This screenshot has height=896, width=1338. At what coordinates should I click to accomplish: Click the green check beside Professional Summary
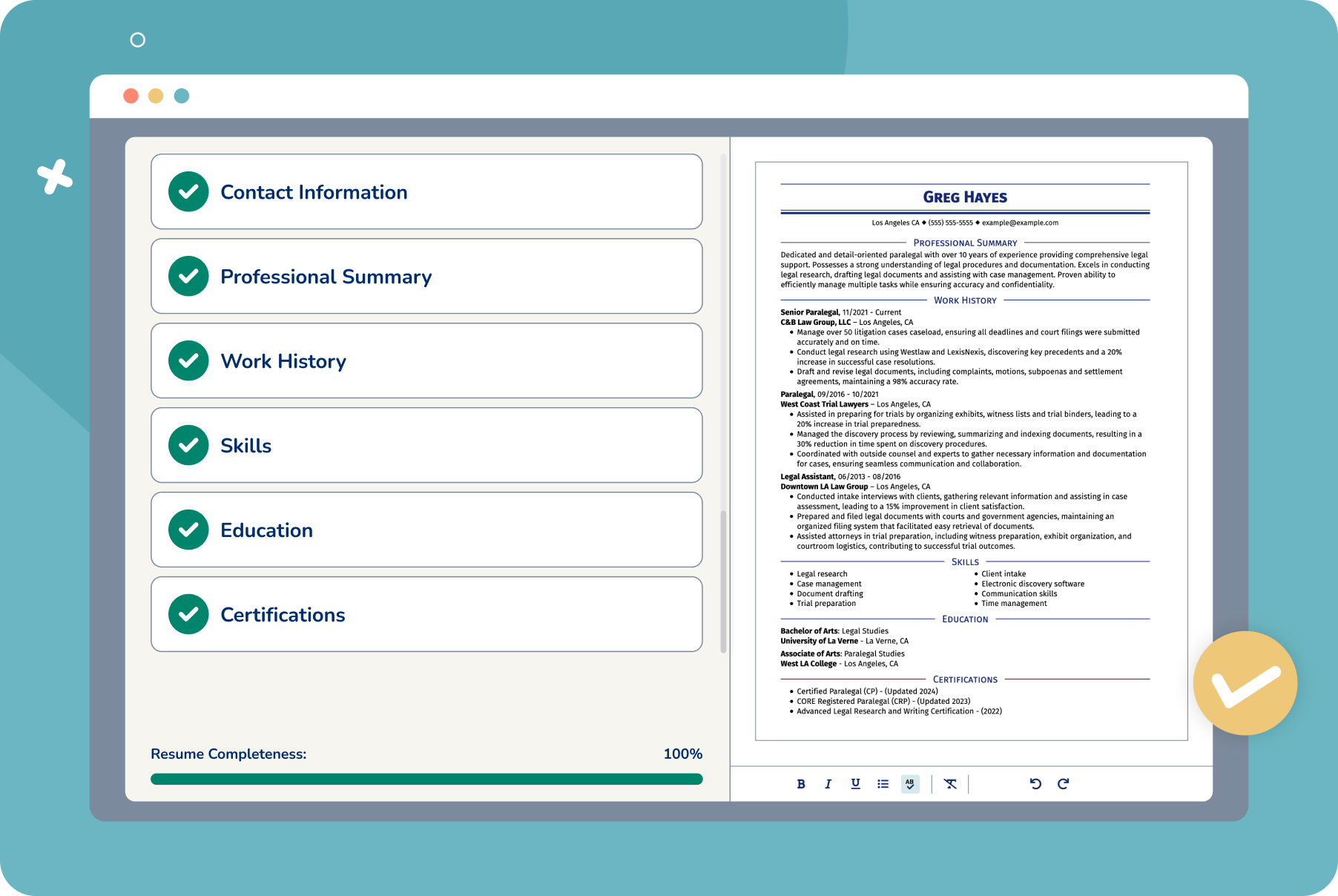tap(188, 276)
